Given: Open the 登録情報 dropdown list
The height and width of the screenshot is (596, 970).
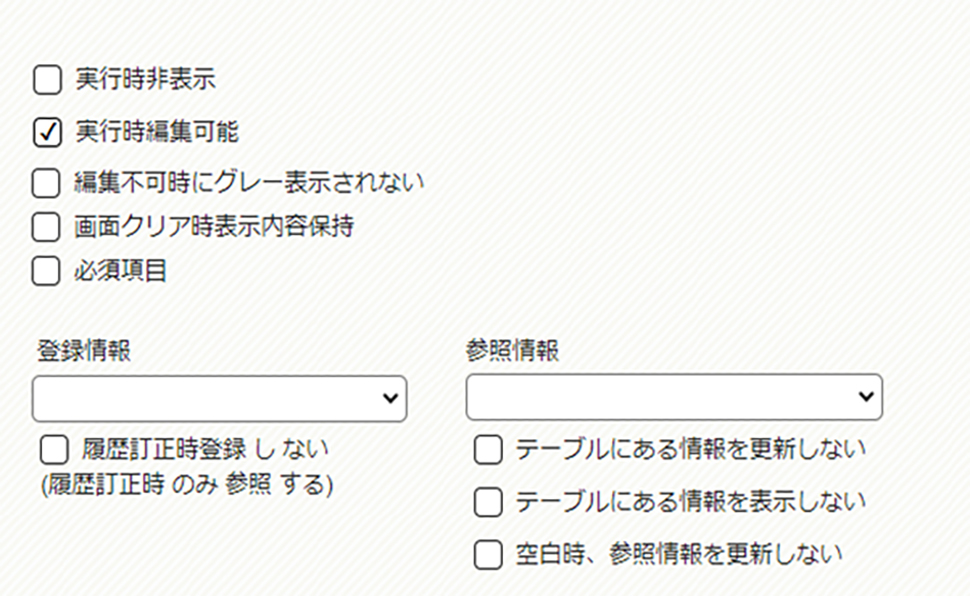Looking at the screenshot, I should point(220,399).
